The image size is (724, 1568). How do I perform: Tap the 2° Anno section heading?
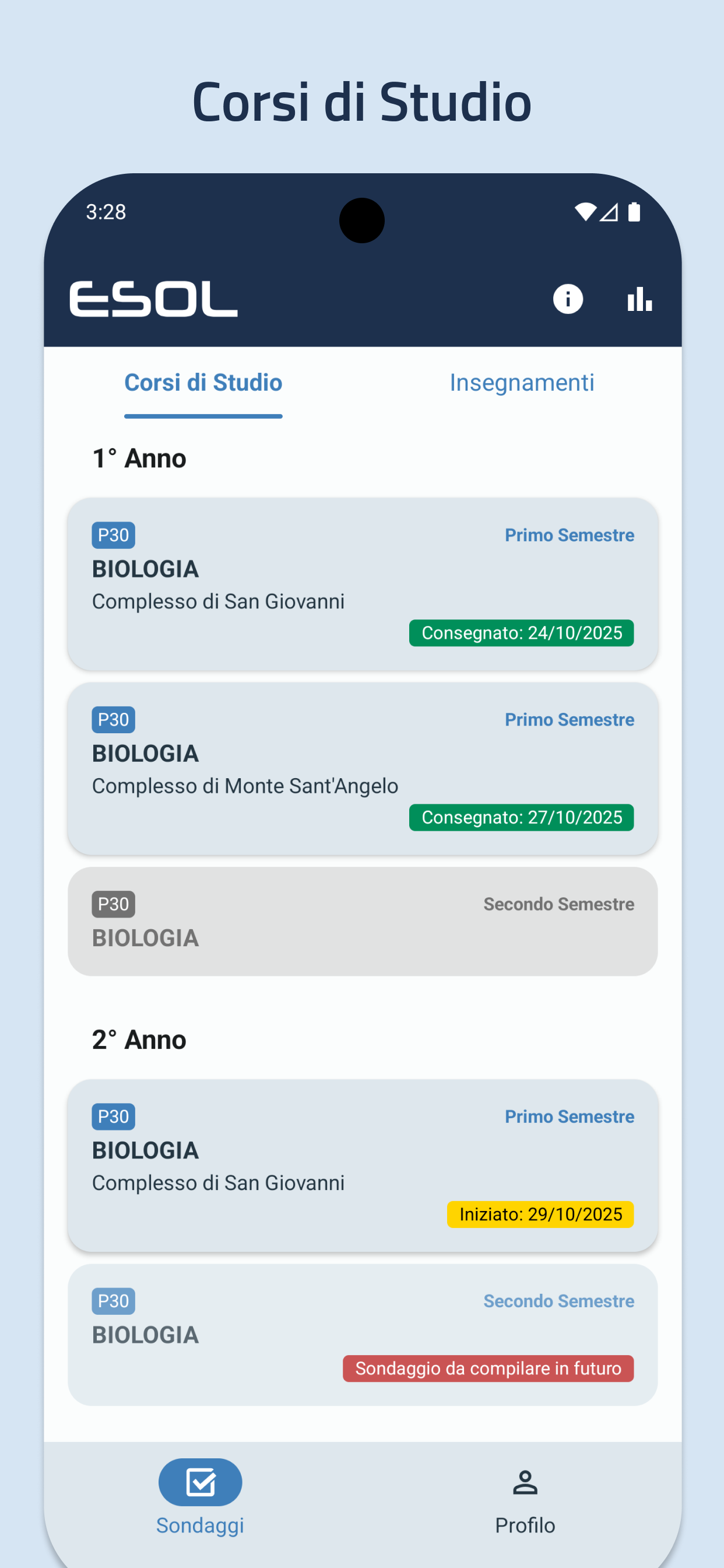[139, 1039]
